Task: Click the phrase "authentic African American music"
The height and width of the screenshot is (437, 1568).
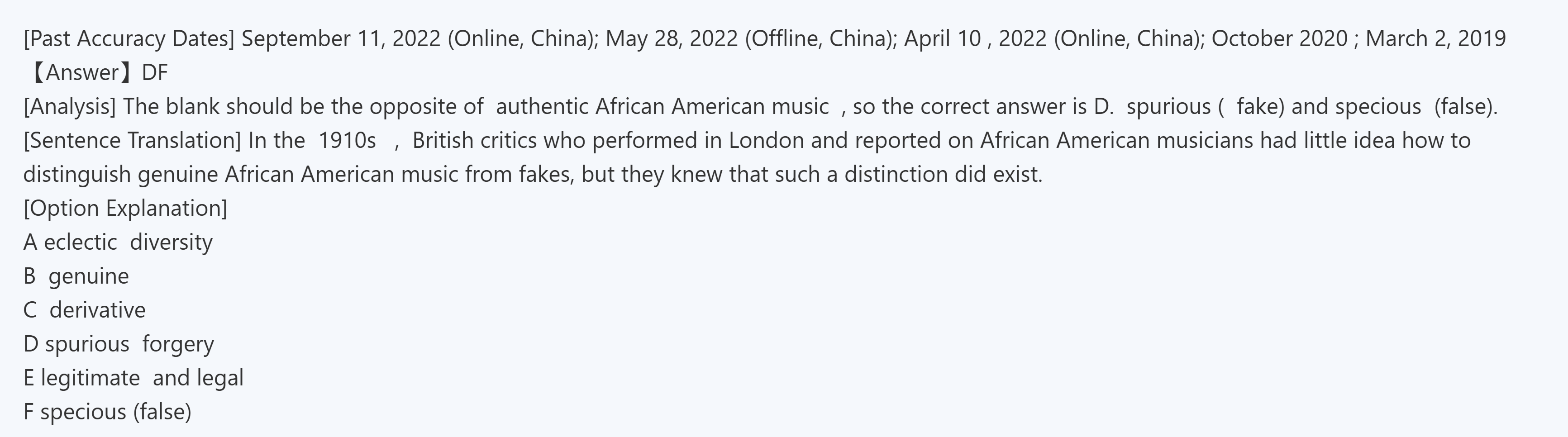Action: coord(662,107)
